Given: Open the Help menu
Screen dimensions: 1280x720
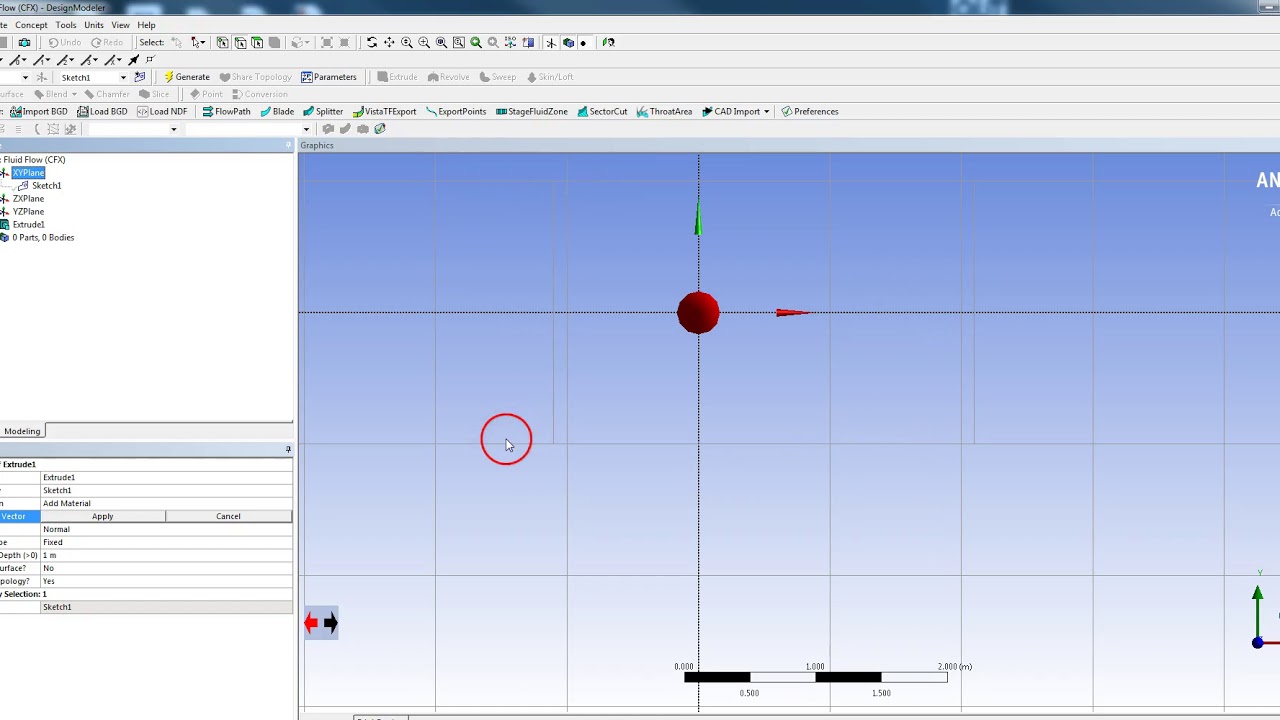Looking at the screenshot, I should click(x=146, y=25).
